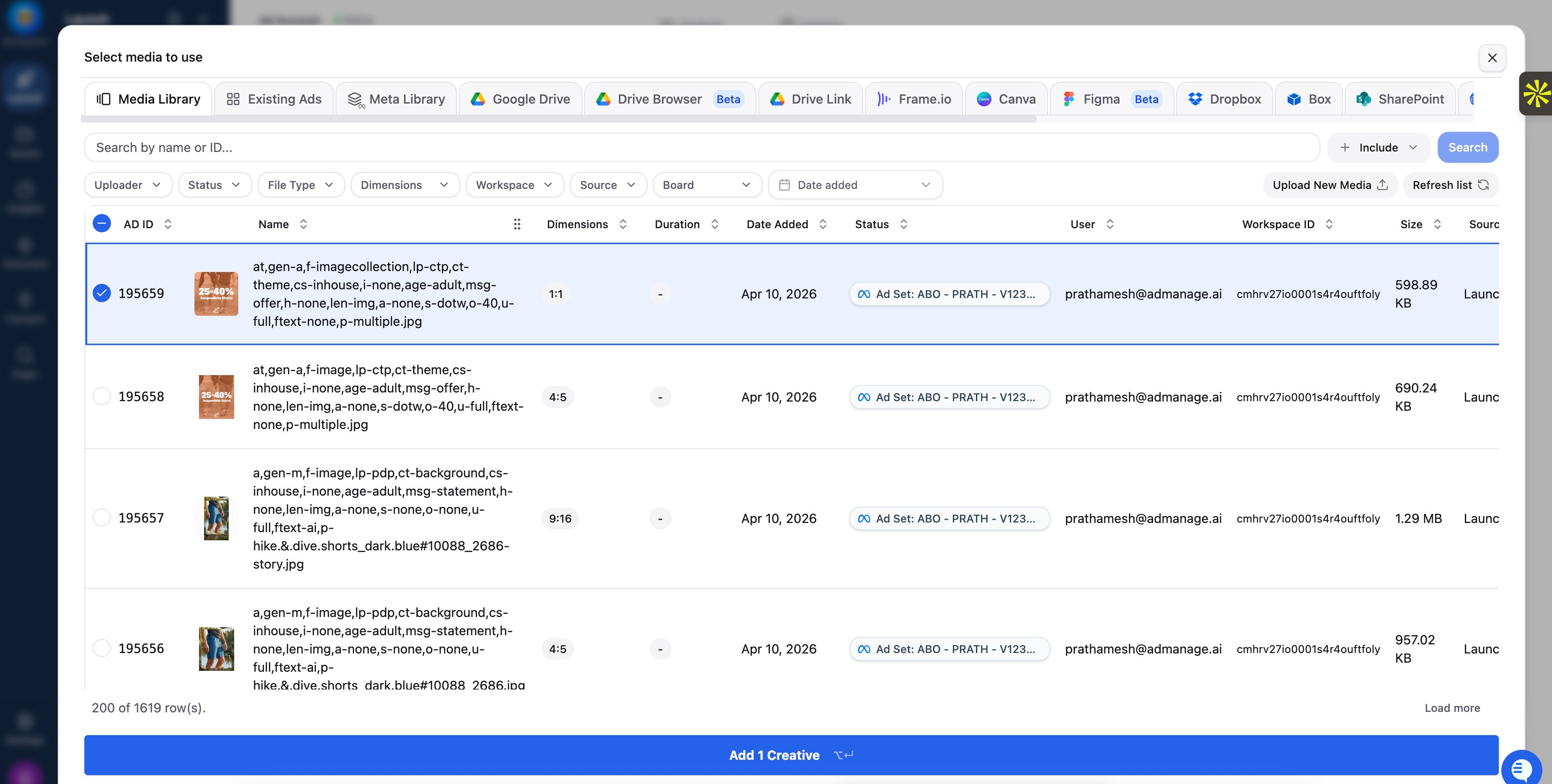Click Refresh list button
Viewport: 1552px width, 784px height.
pos(1451,185)
